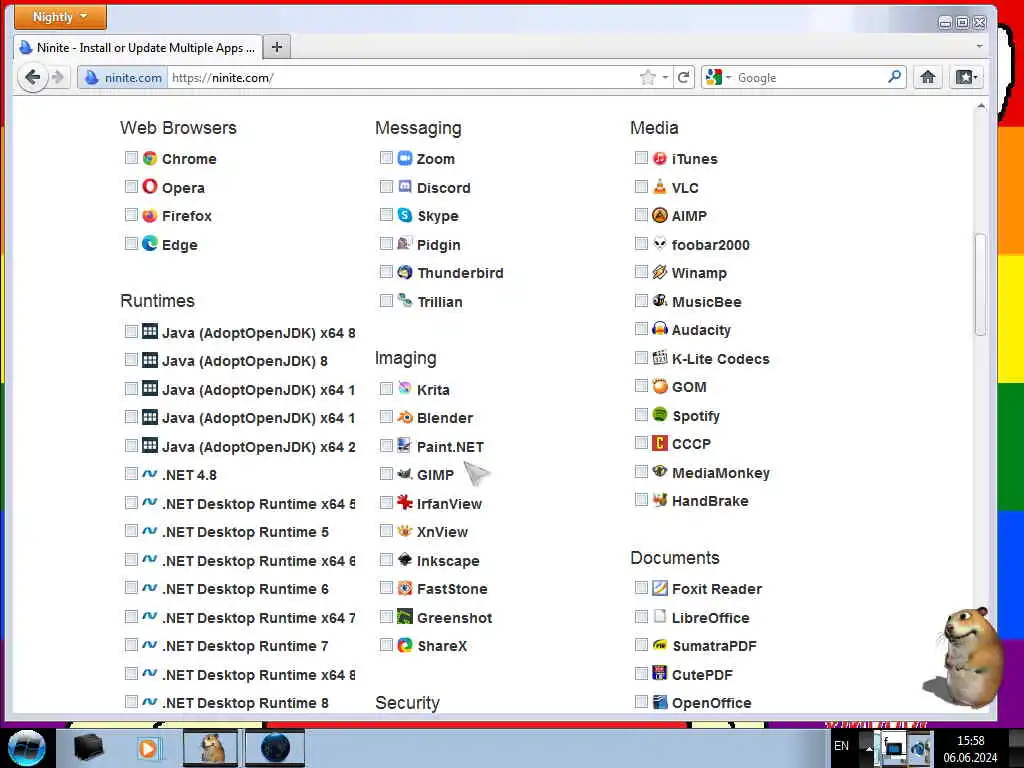This screenshot has width=1024, height=768.
Task: Click the Chrome app icon
Action: click(x=150, y=158)
